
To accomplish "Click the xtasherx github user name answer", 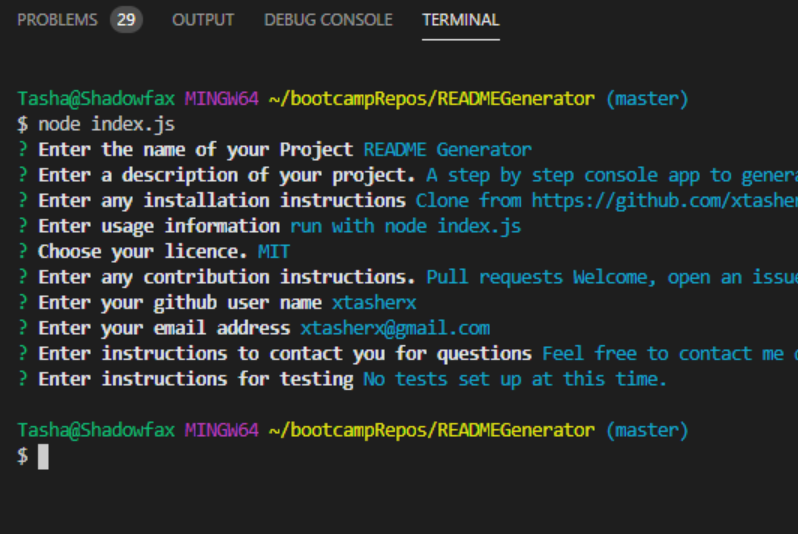I will [x=376, y=302].
